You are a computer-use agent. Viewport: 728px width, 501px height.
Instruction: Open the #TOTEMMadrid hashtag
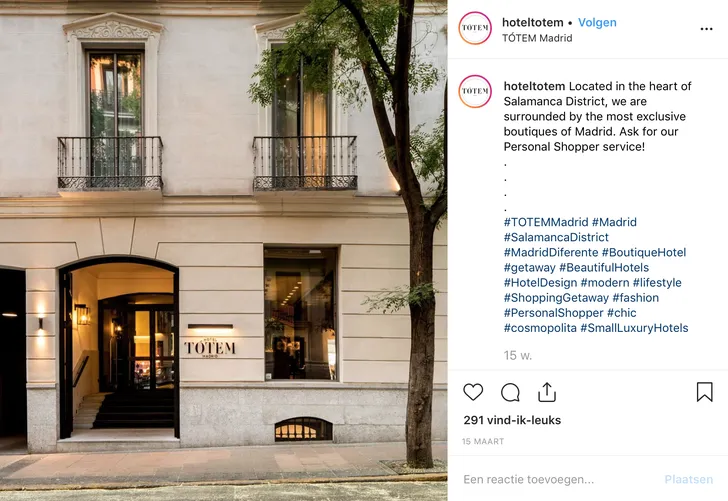click(x=546, y=222)
